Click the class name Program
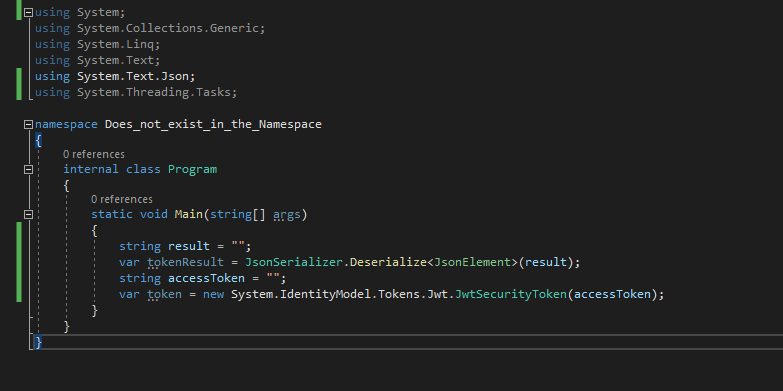 (x=192, y=169)
